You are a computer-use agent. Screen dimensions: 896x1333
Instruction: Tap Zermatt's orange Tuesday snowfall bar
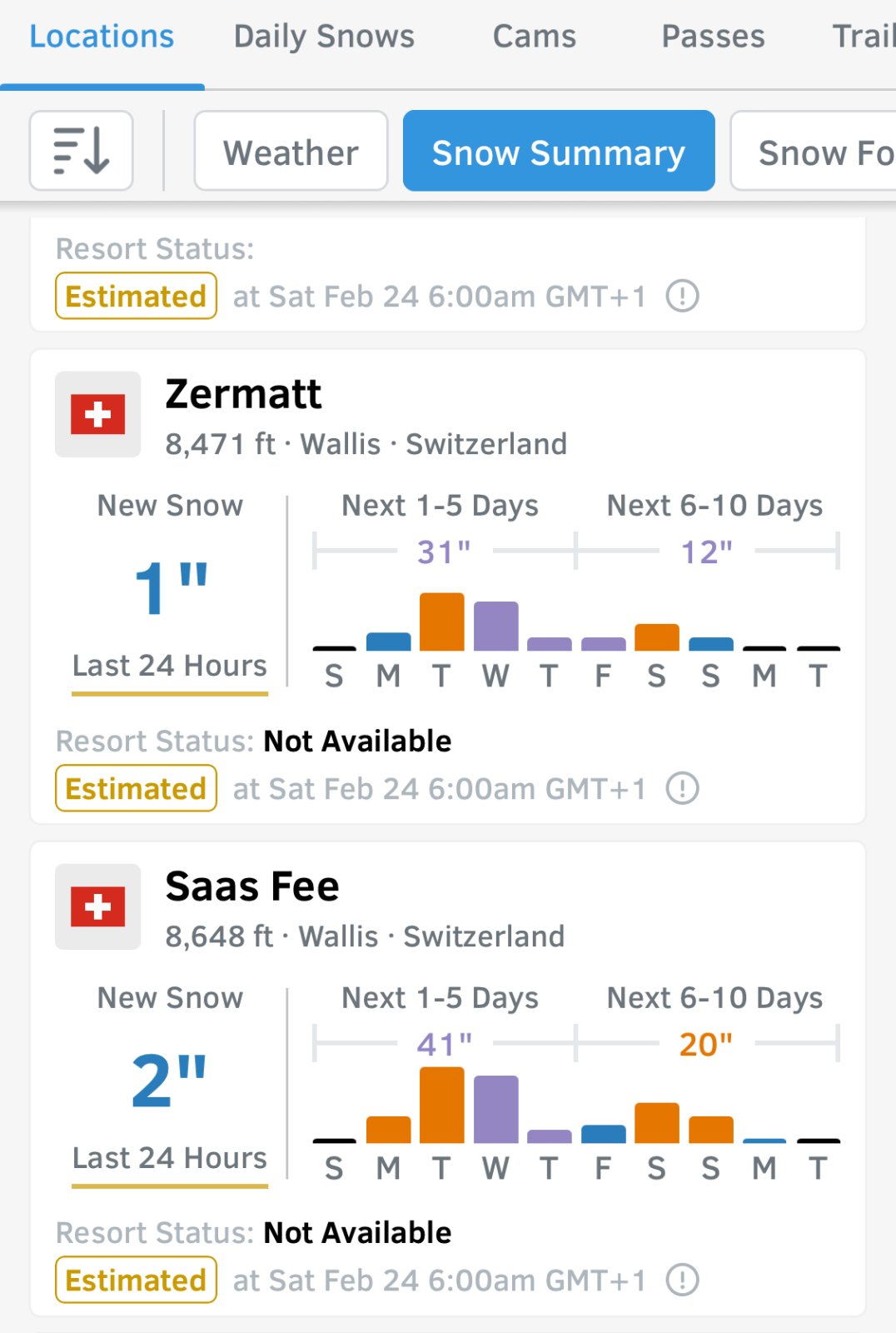[x=441, y=622]
